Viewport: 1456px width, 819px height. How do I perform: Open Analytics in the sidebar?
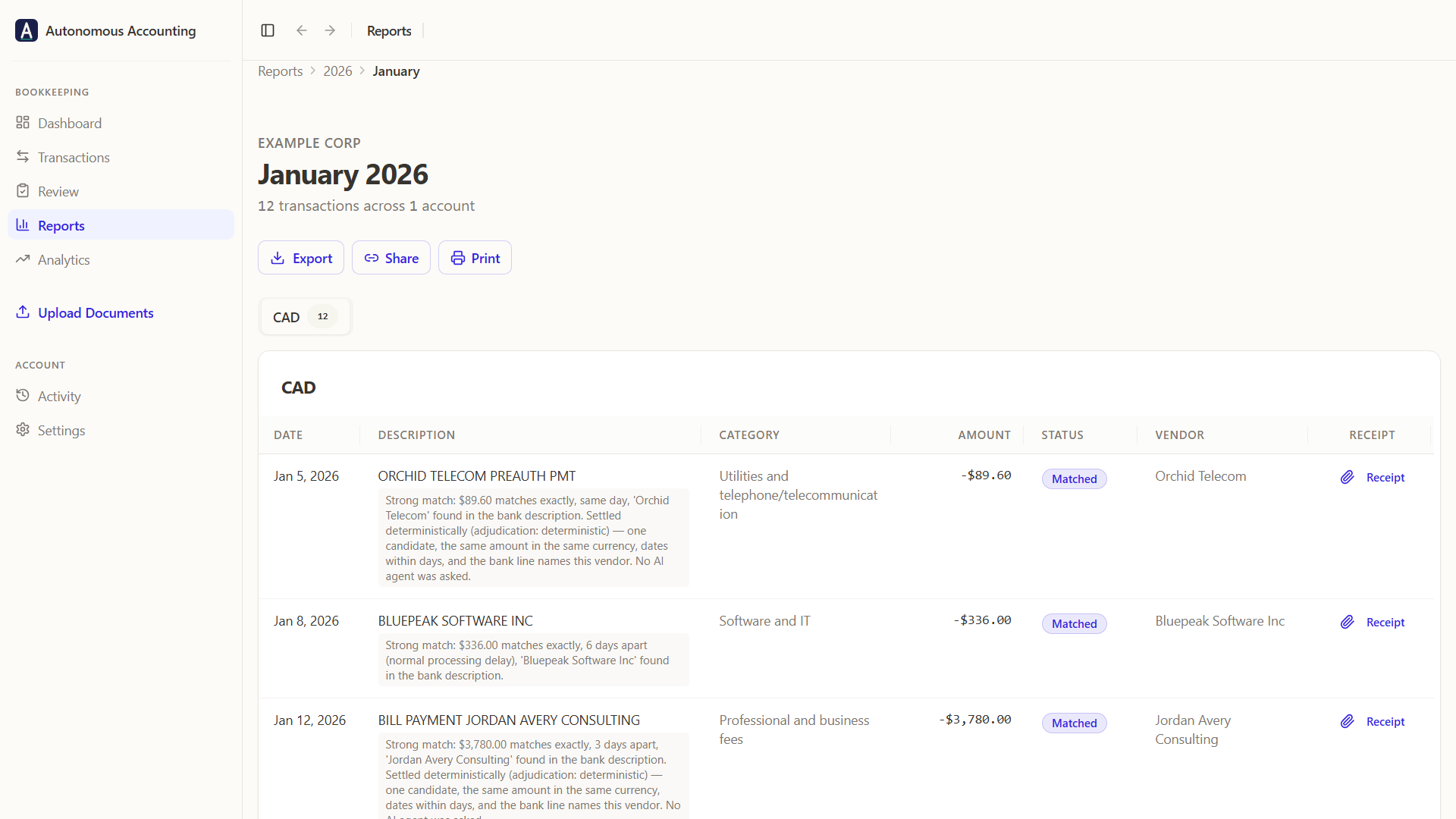(x=121, y=259)
